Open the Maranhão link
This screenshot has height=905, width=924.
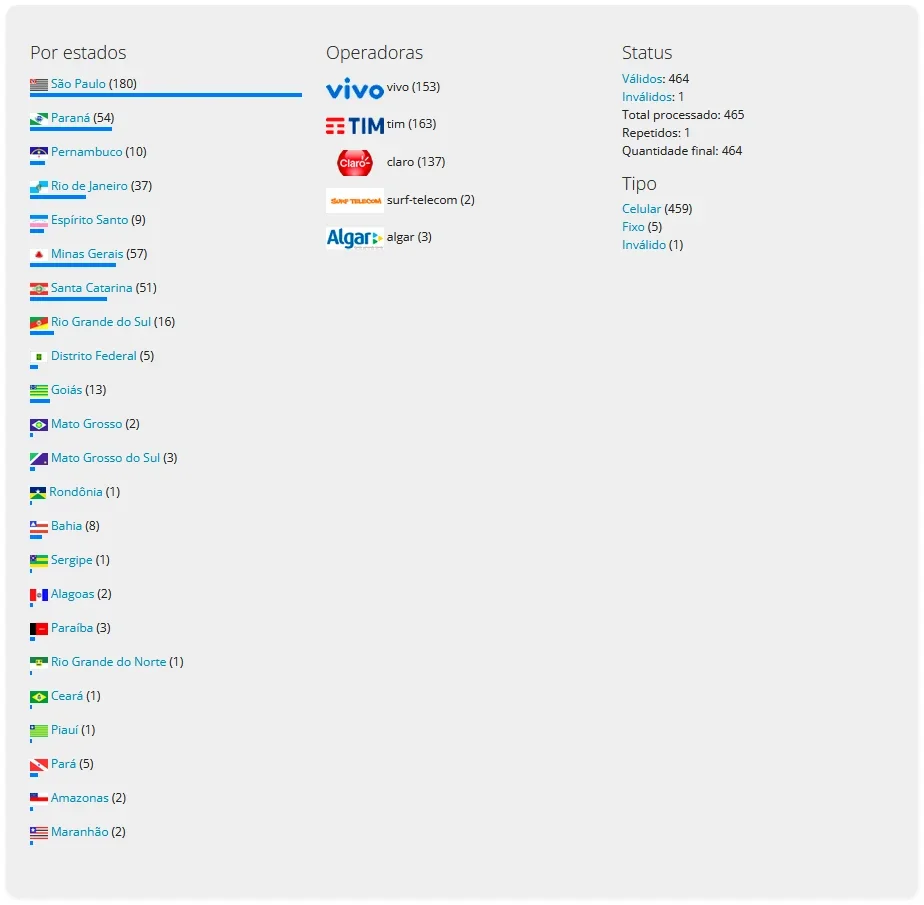80,832
